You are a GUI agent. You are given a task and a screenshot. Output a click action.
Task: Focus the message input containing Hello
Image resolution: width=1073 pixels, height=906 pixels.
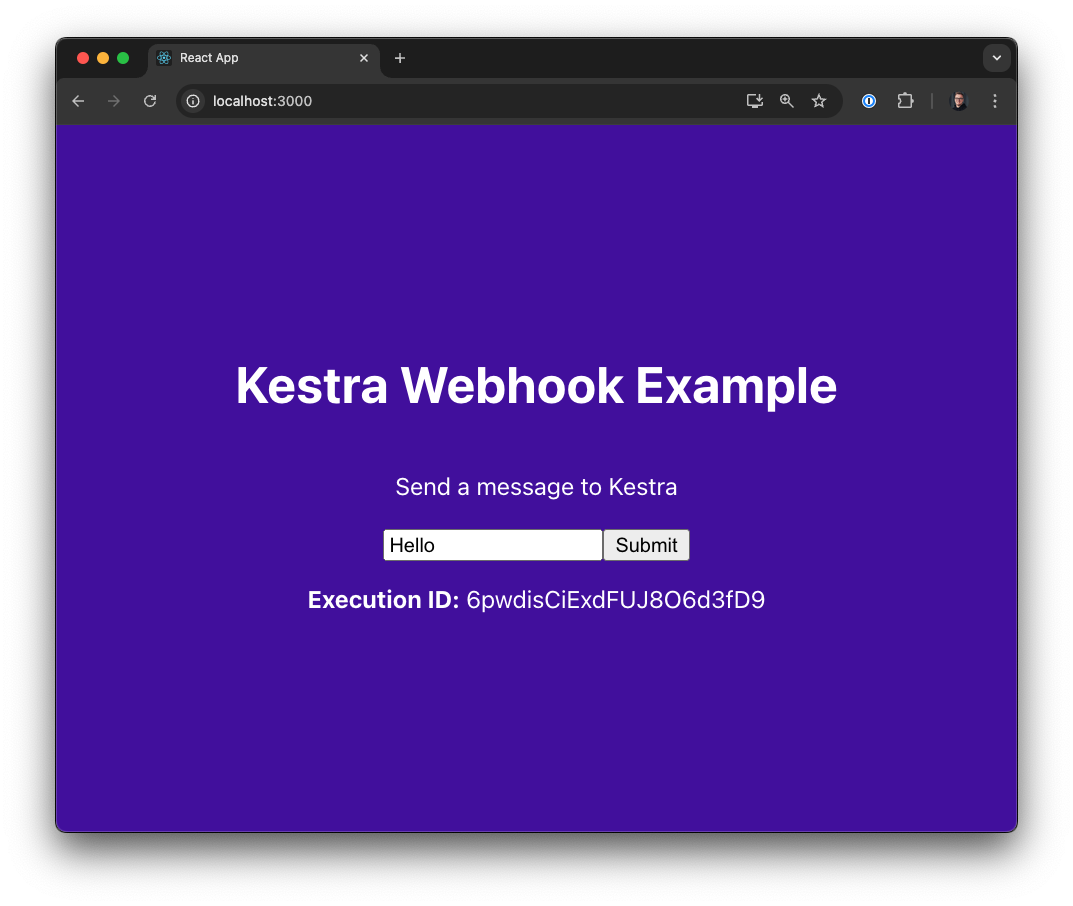click(x=492, y=545)
